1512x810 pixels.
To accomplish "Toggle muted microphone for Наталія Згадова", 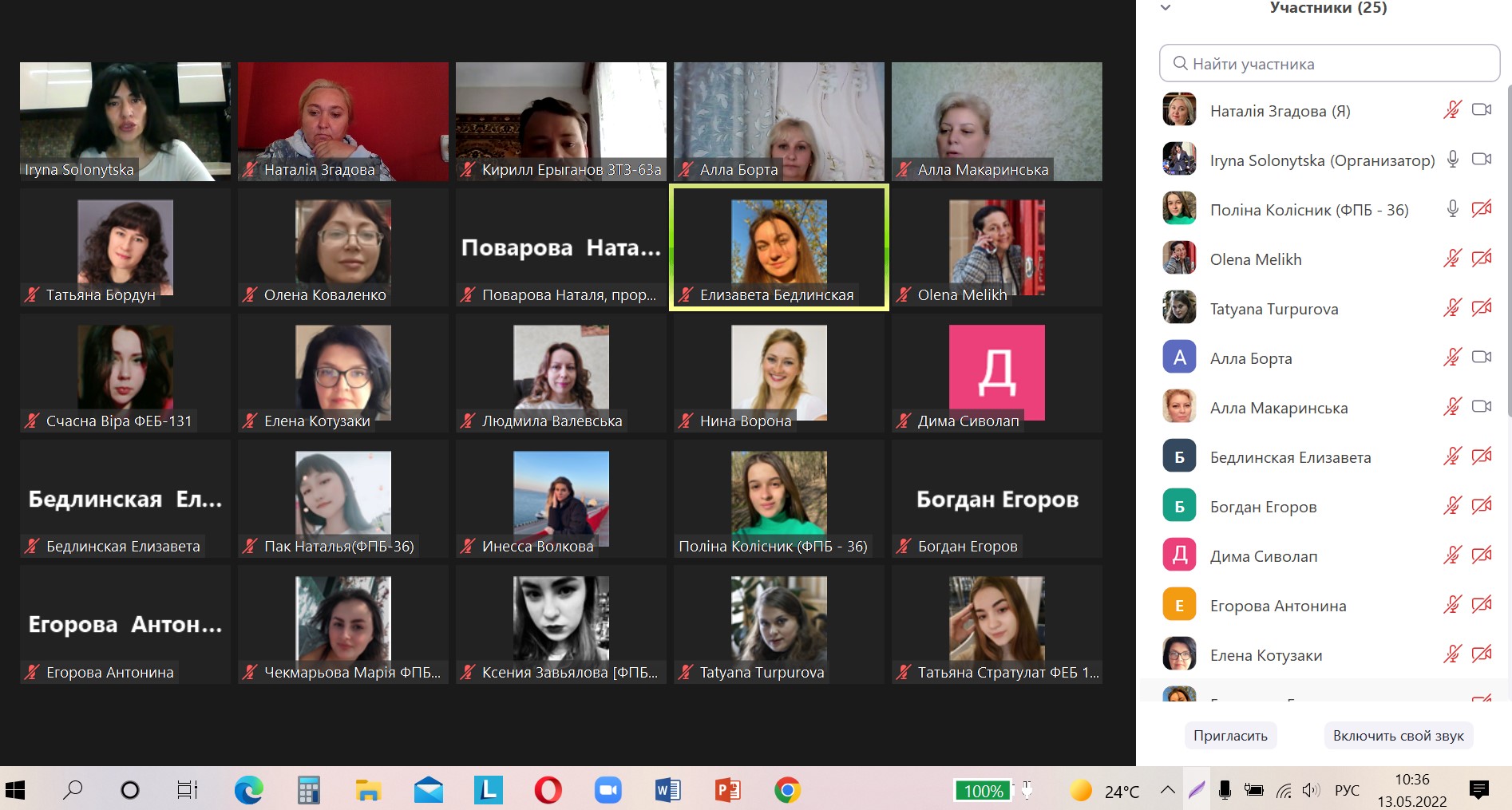I will click(1452, 110).
